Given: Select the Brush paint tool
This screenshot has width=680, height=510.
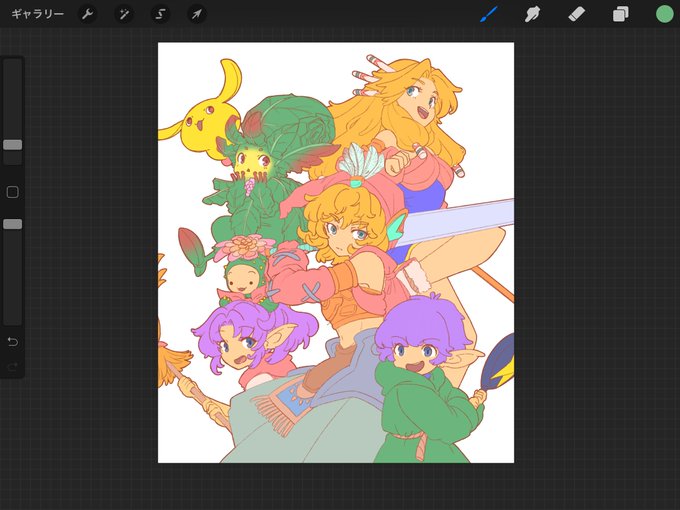Looking at the screenshot, I should coord(489,14).
